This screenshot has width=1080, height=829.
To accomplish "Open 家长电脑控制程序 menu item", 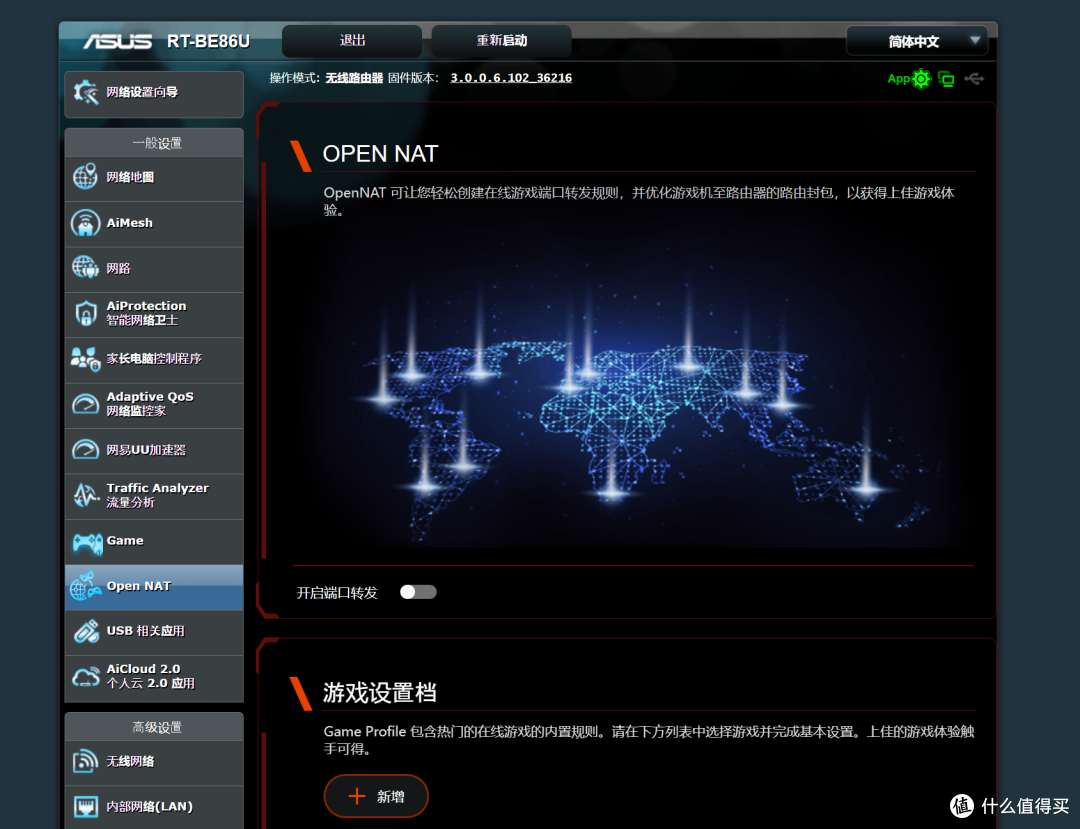I will tap(154, 360).
